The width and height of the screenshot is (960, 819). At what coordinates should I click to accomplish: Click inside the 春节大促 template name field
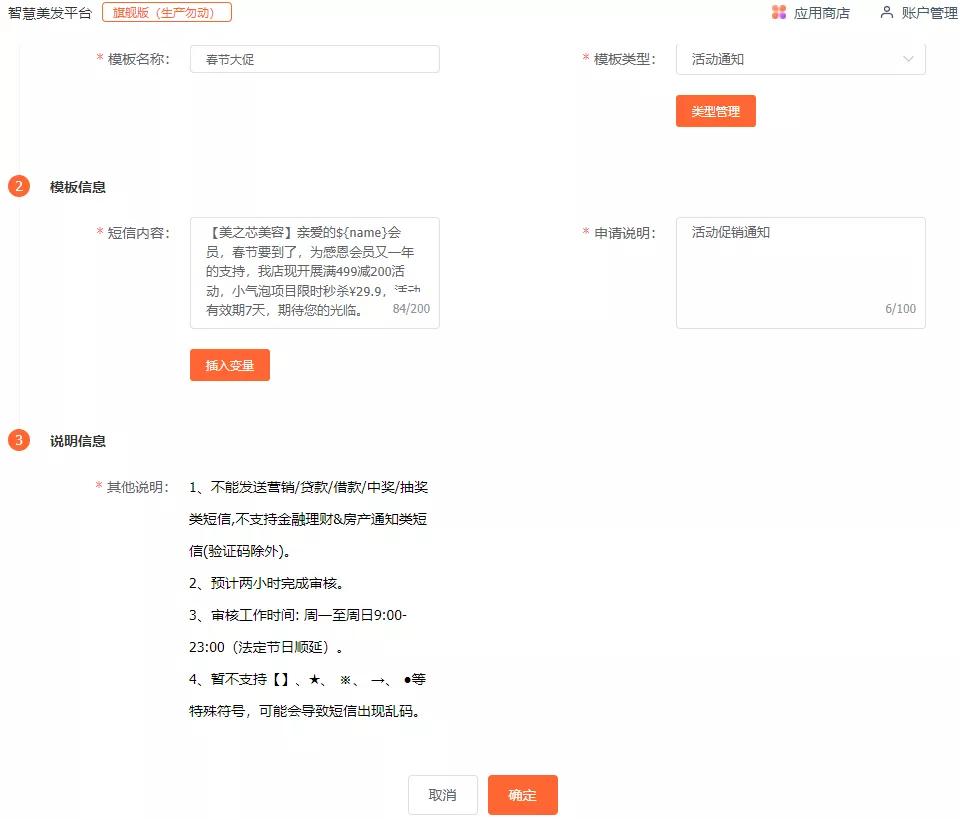click(314, 58)
